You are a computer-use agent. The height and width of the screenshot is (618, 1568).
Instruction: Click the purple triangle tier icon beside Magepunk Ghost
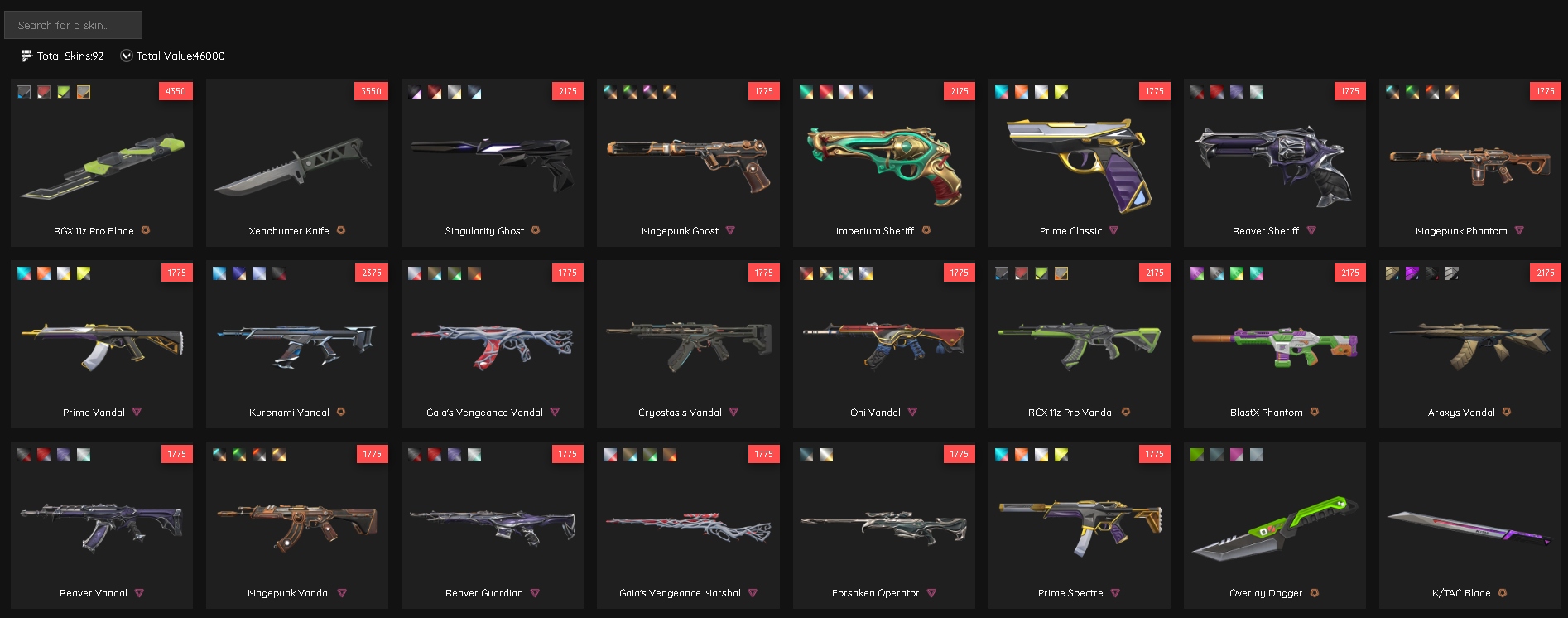click(730, 230)
